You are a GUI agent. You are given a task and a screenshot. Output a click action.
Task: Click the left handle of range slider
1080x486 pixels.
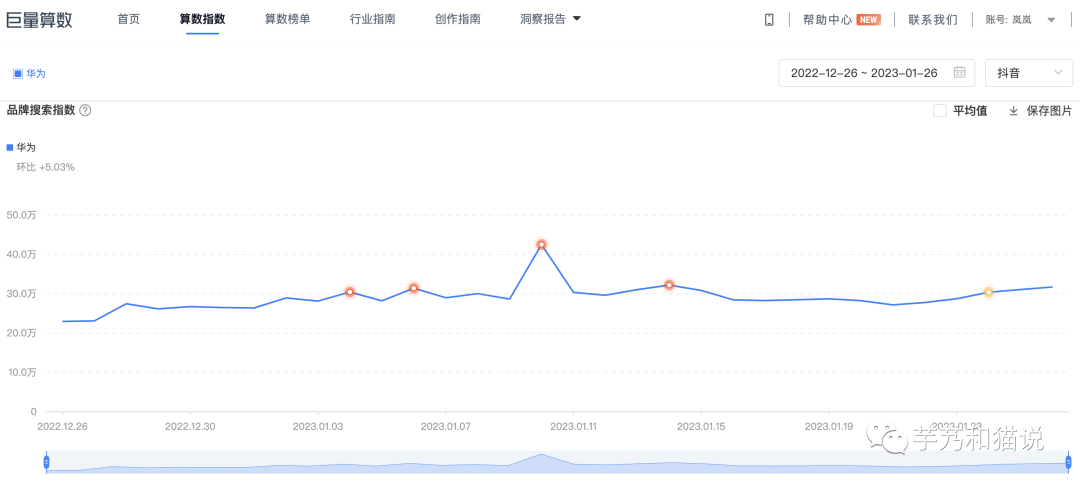[x=46, y=462]
